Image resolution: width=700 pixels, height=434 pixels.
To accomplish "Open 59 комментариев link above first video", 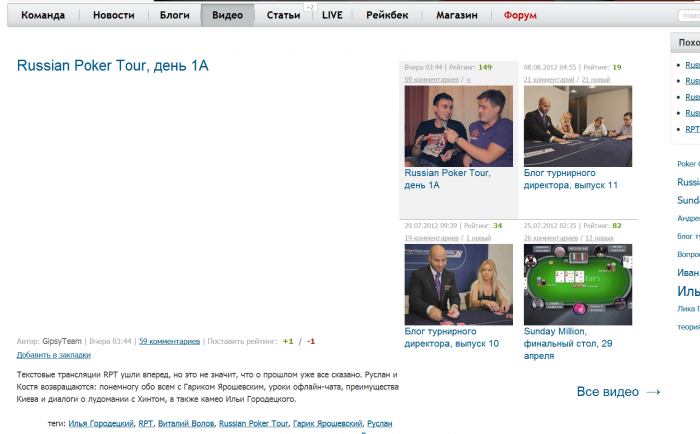I will (x=431, y=79).
